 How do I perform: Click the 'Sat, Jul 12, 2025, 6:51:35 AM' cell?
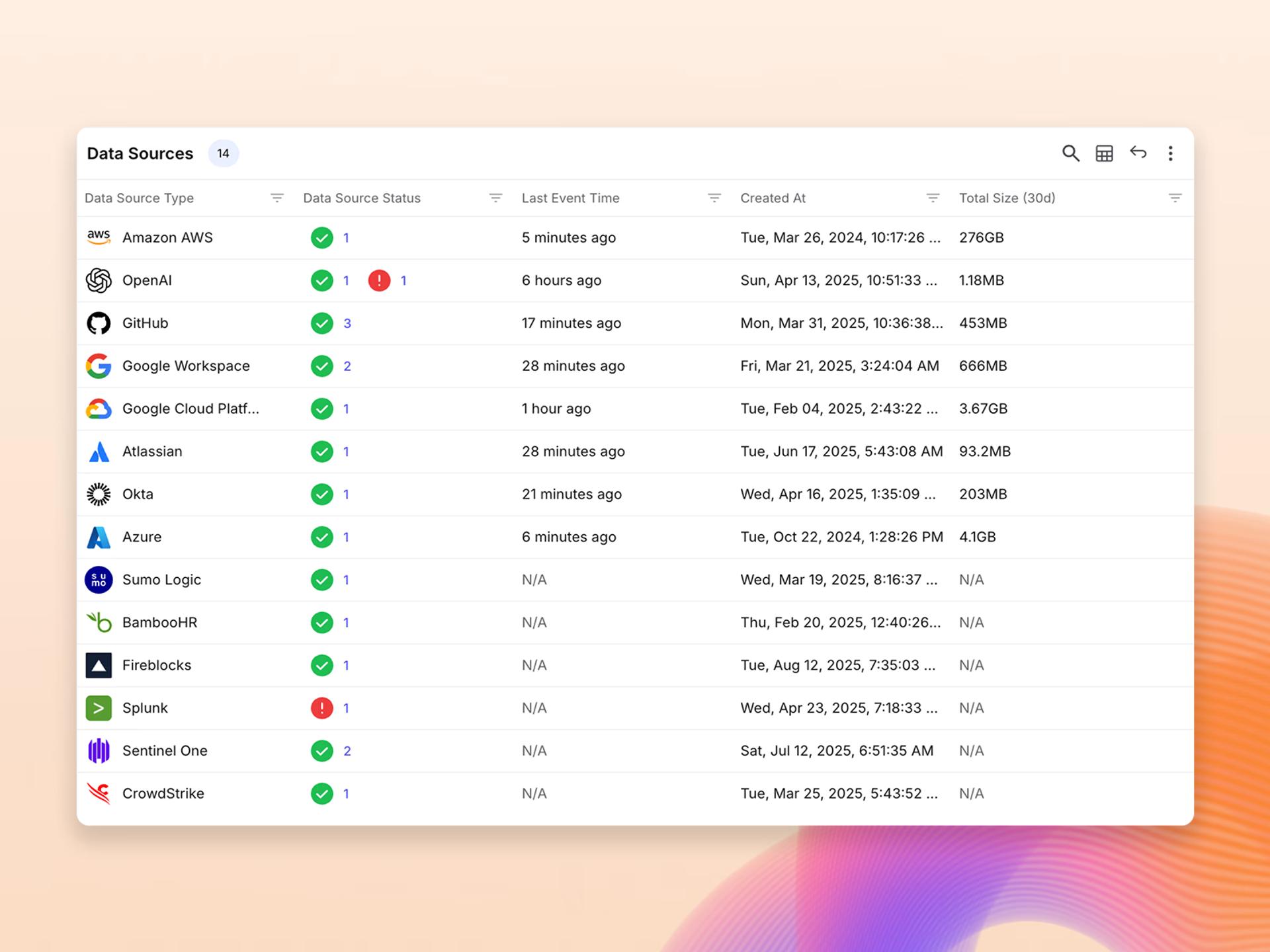pos(837,751)
